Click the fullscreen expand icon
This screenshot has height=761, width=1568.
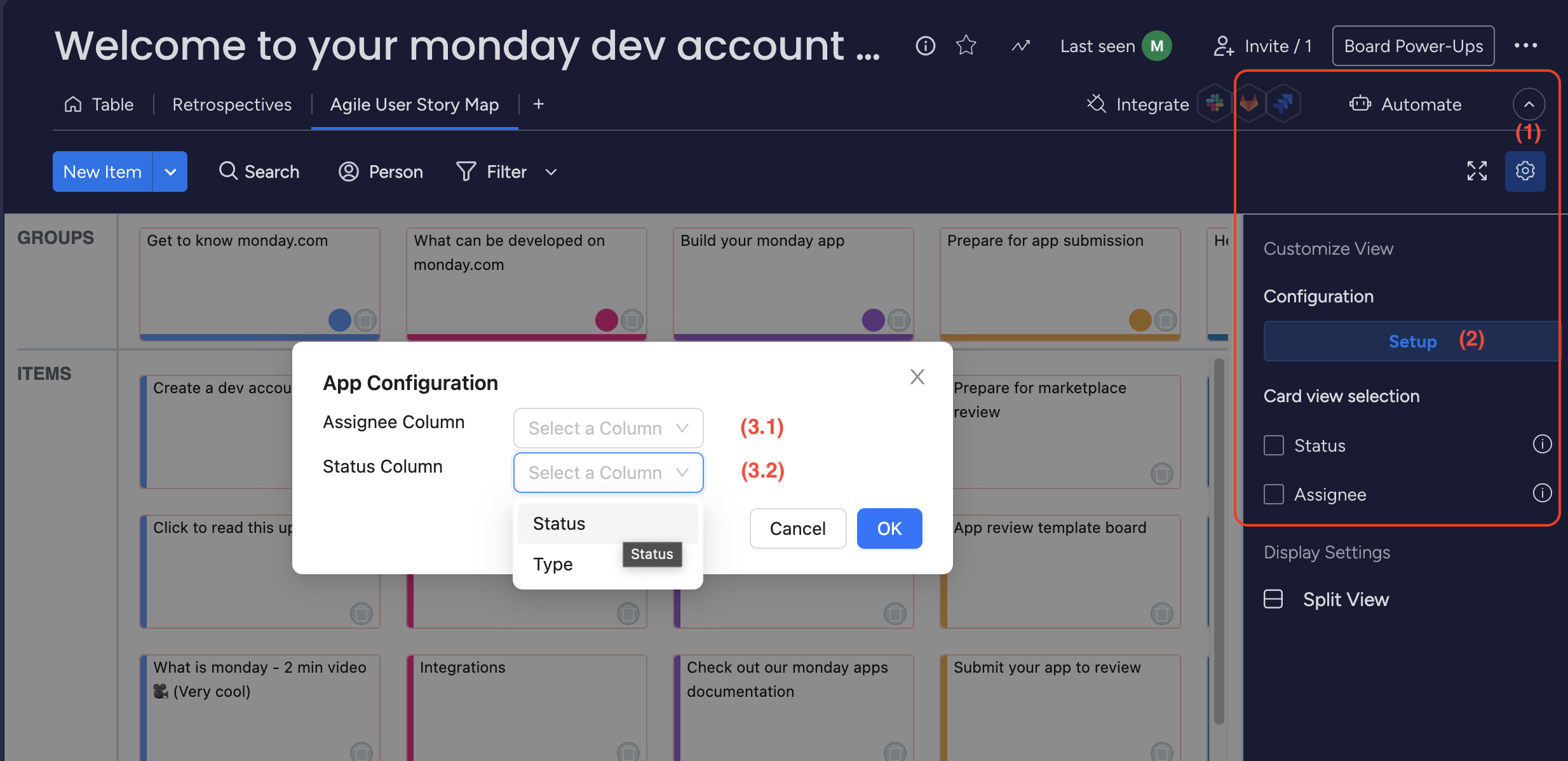pyautogui.click(x=1477, y=171)
